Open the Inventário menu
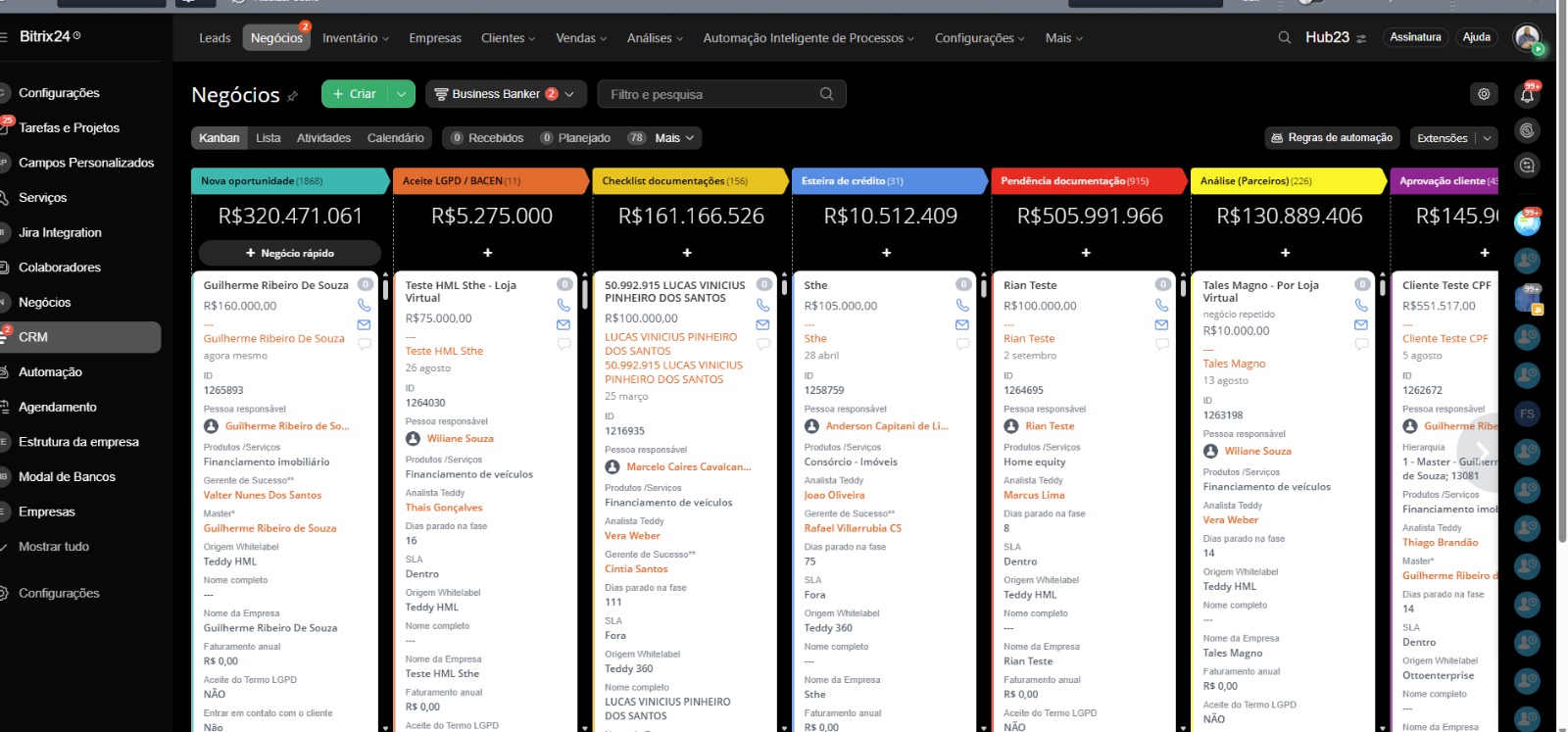Viewport: 1568px width, 732px height. 355,38
